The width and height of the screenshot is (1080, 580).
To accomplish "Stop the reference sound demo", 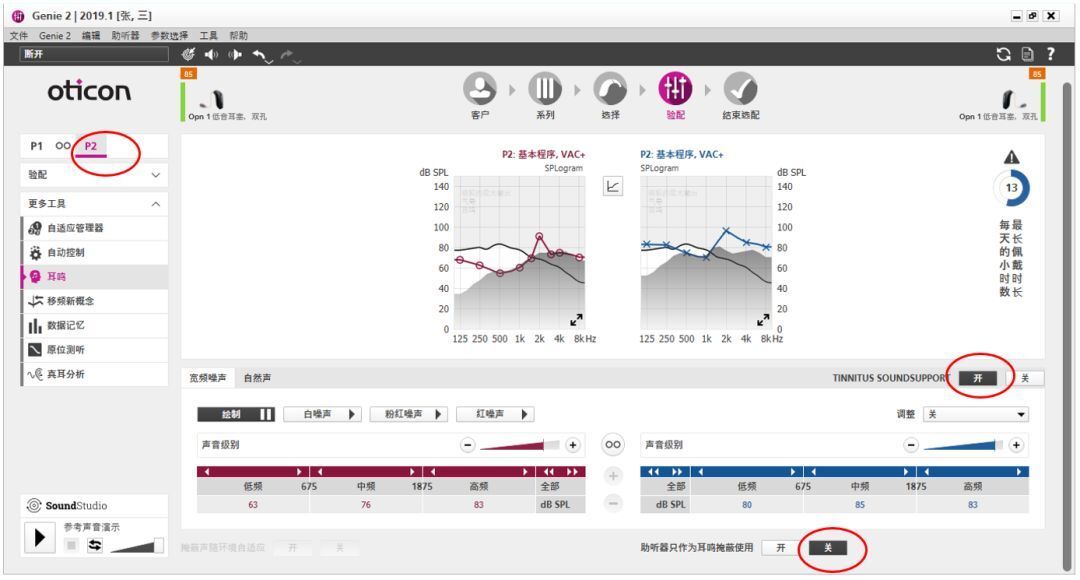I will [x=71, y=545].
